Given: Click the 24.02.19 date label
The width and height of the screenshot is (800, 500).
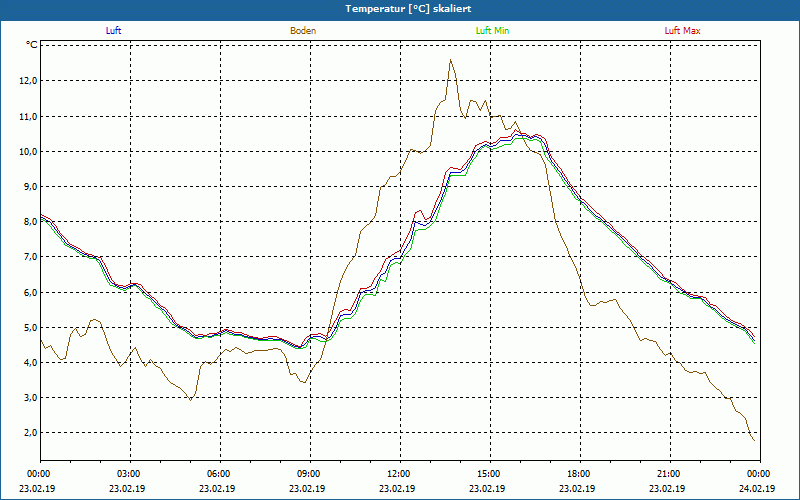Looking at the screenshot, I should click(x=757, y=488).
